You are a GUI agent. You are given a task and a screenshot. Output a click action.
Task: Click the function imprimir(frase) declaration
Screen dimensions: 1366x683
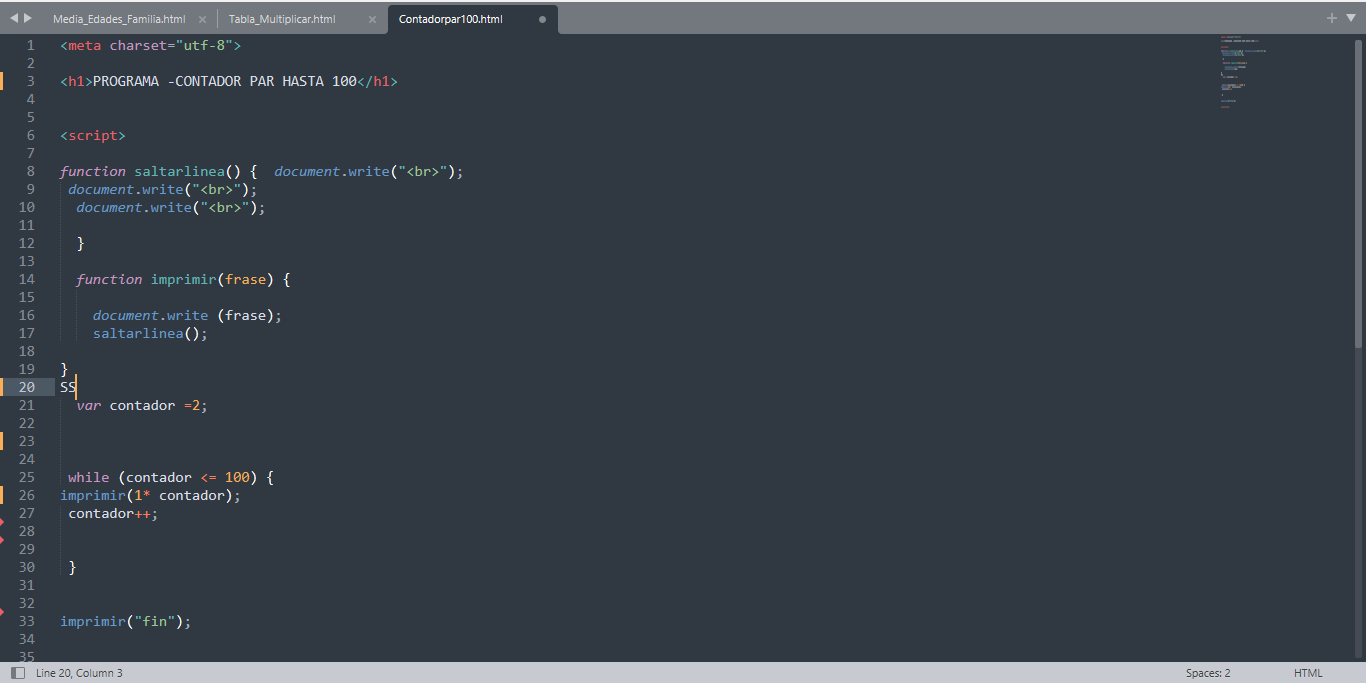point(183,279)
